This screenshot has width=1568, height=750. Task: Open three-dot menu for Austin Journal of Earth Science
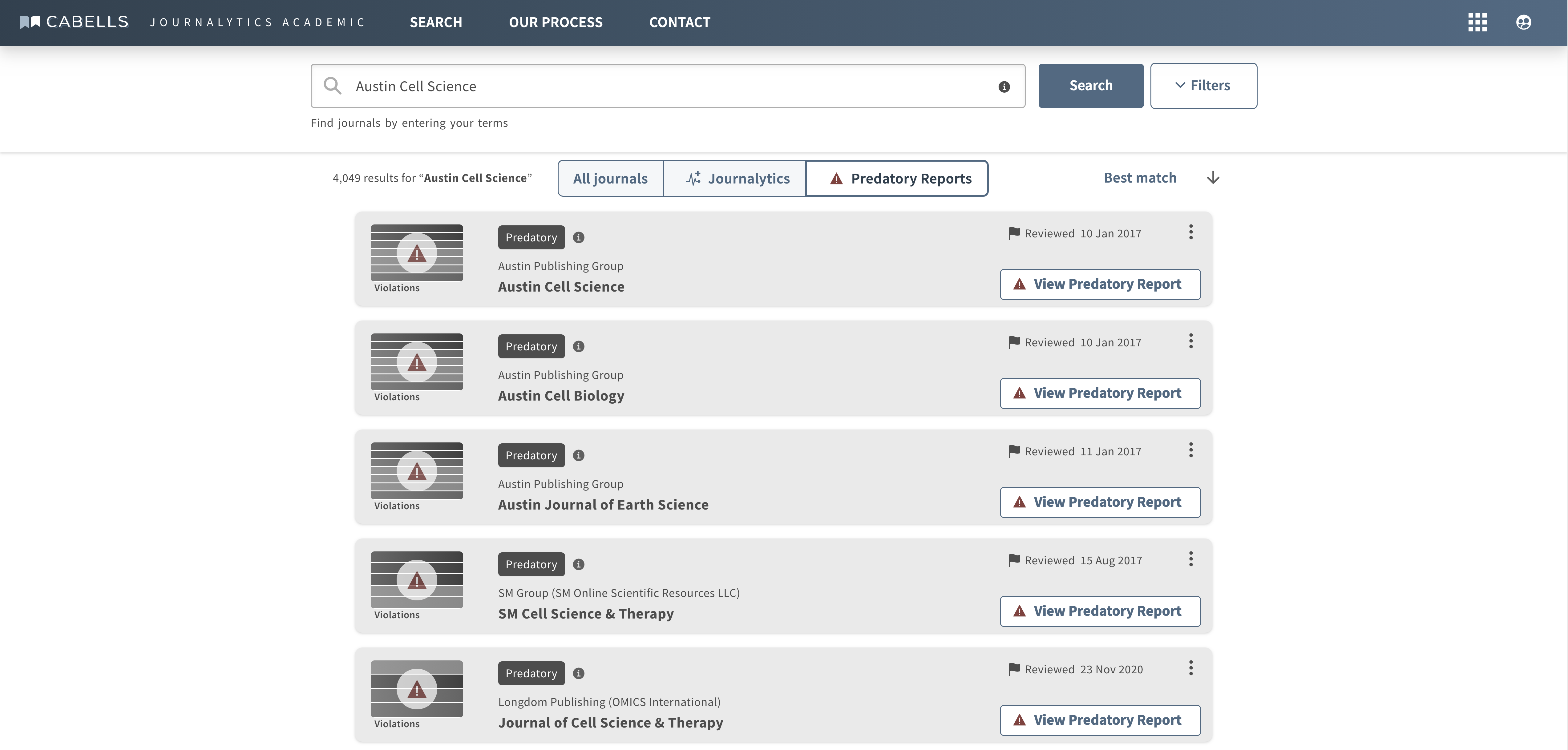[x=1190, y=450]
